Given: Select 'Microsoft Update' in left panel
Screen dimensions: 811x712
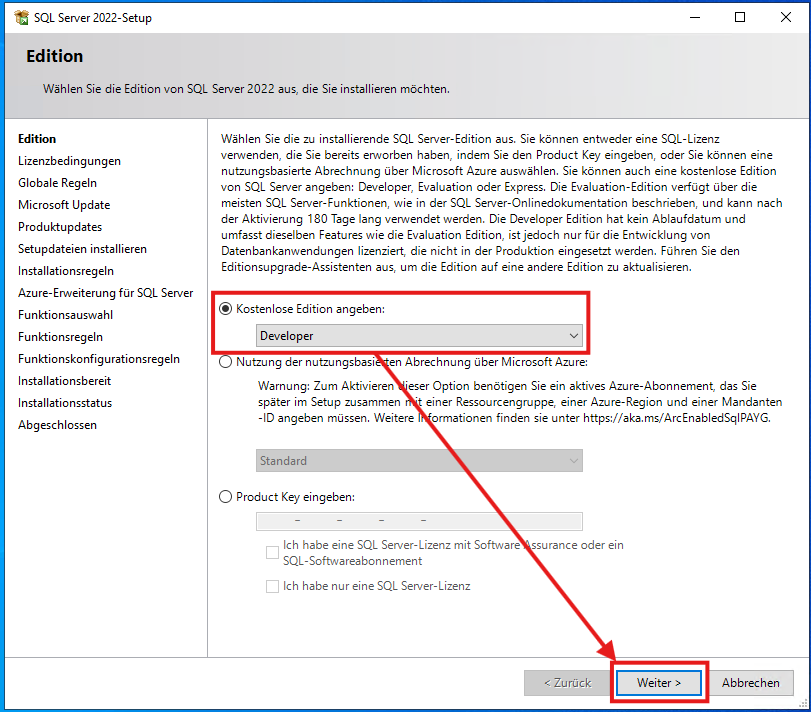Looking at the screenshot, I should (64, 204).
